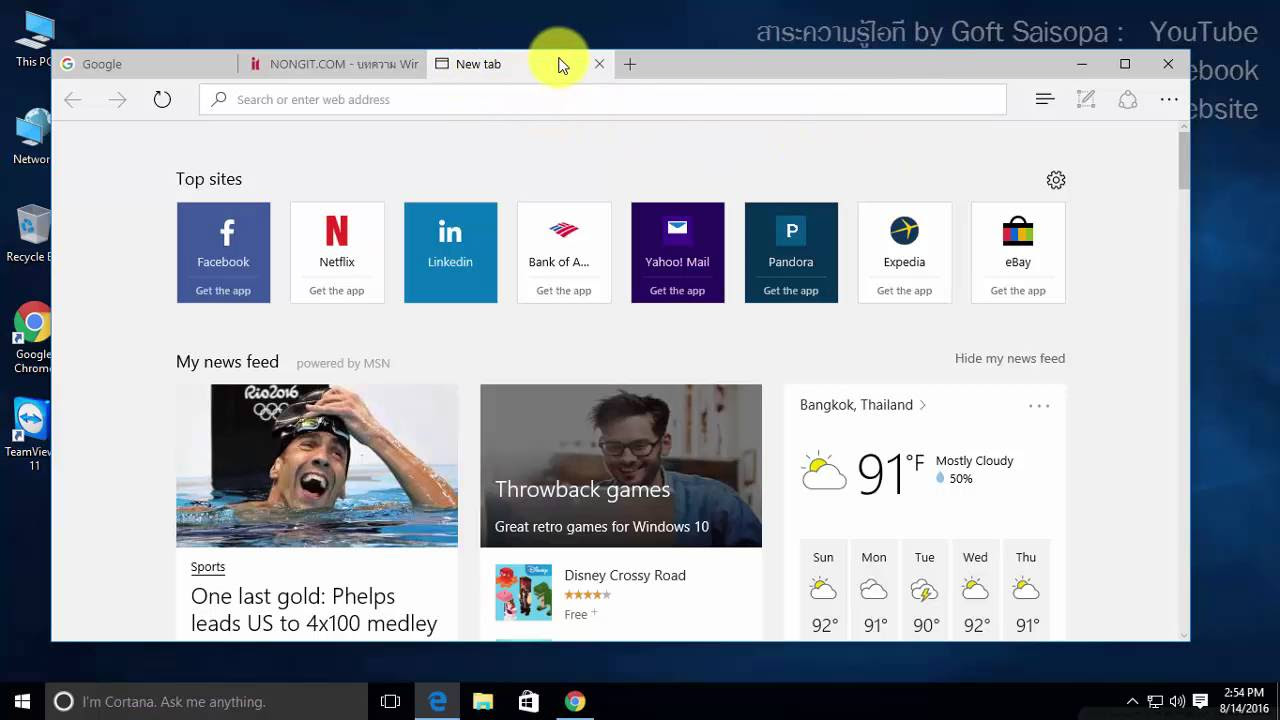
Task: Expand Bangkok, Thailand weather location
Action: (863, 405)
